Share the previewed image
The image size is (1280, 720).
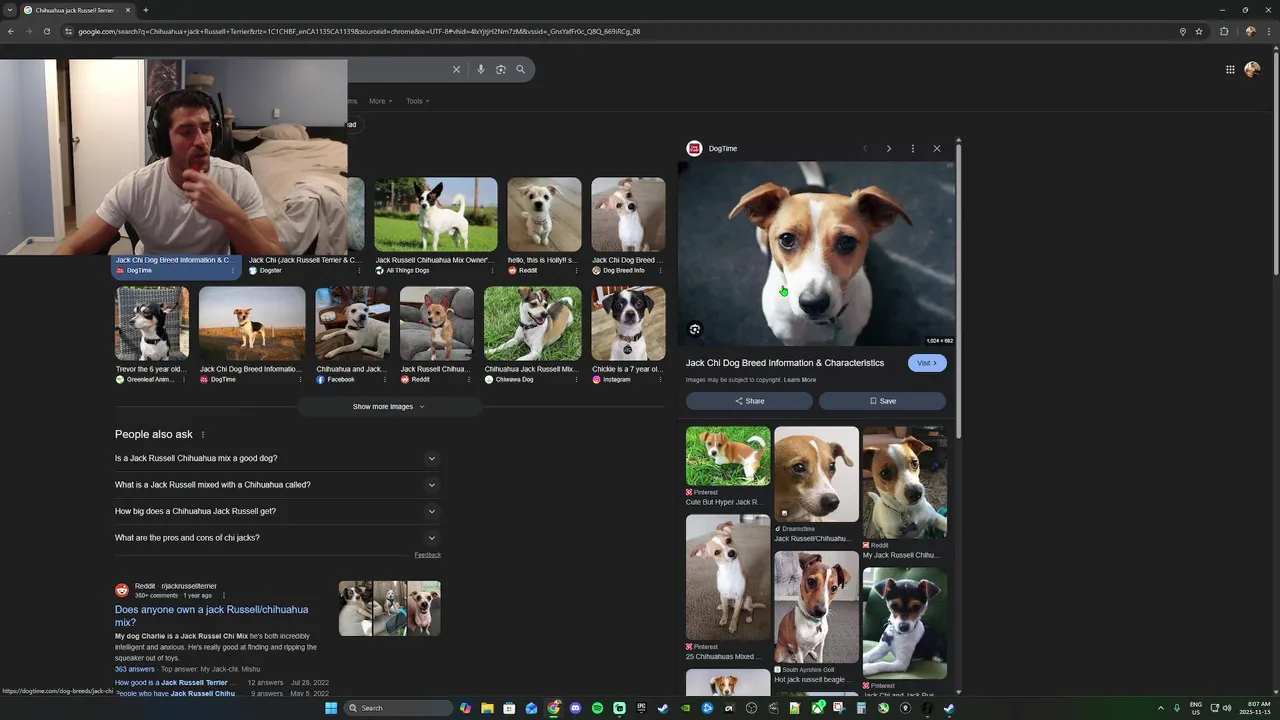coord(749,401)
